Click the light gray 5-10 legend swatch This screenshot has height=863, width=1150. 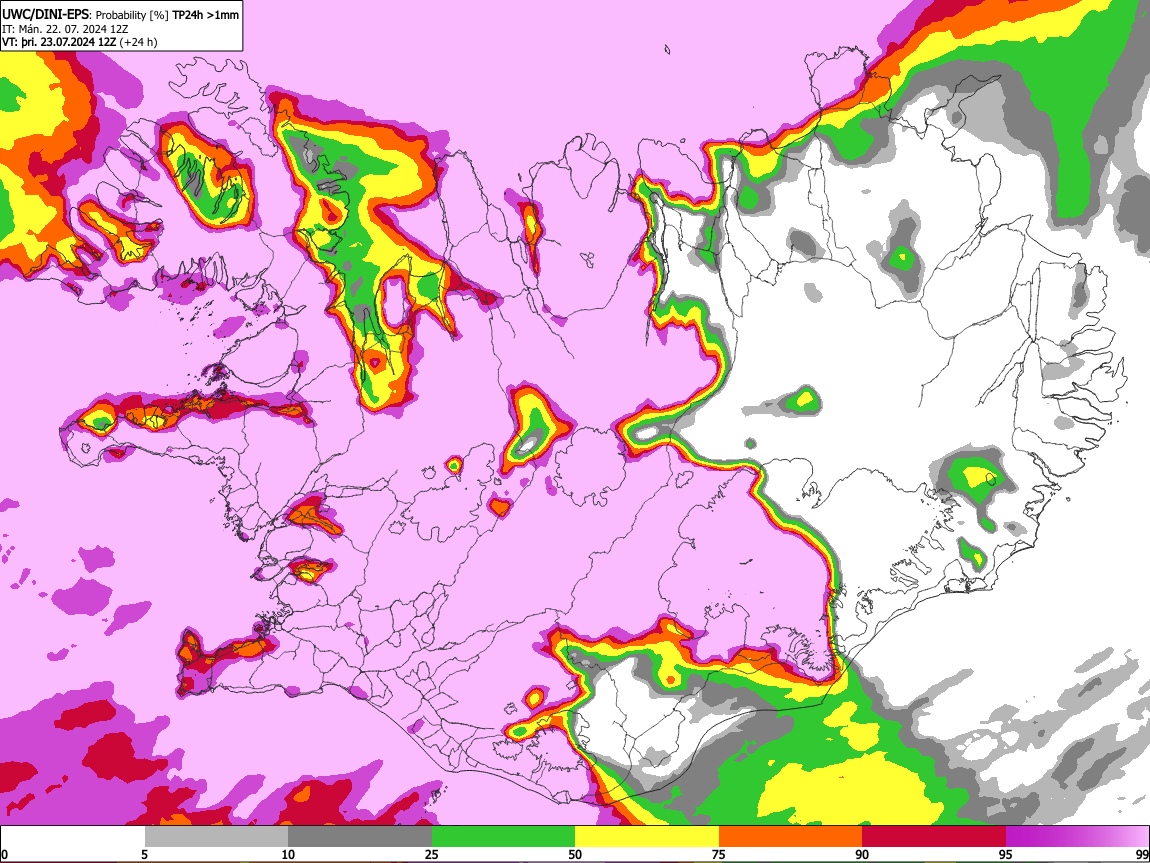click(216, 836)
